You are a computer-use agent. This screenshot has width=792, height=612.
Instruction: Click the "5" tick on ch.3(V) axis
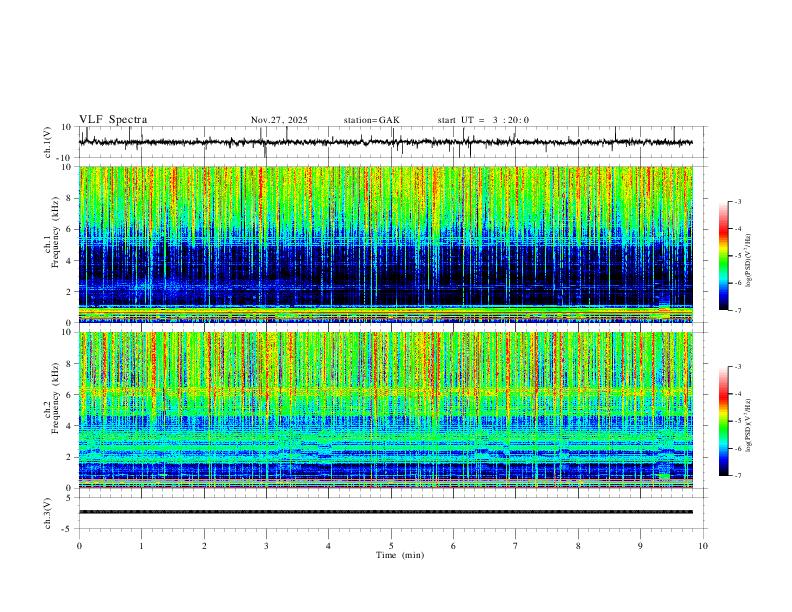pyautogui.click(x=70, y=498)
